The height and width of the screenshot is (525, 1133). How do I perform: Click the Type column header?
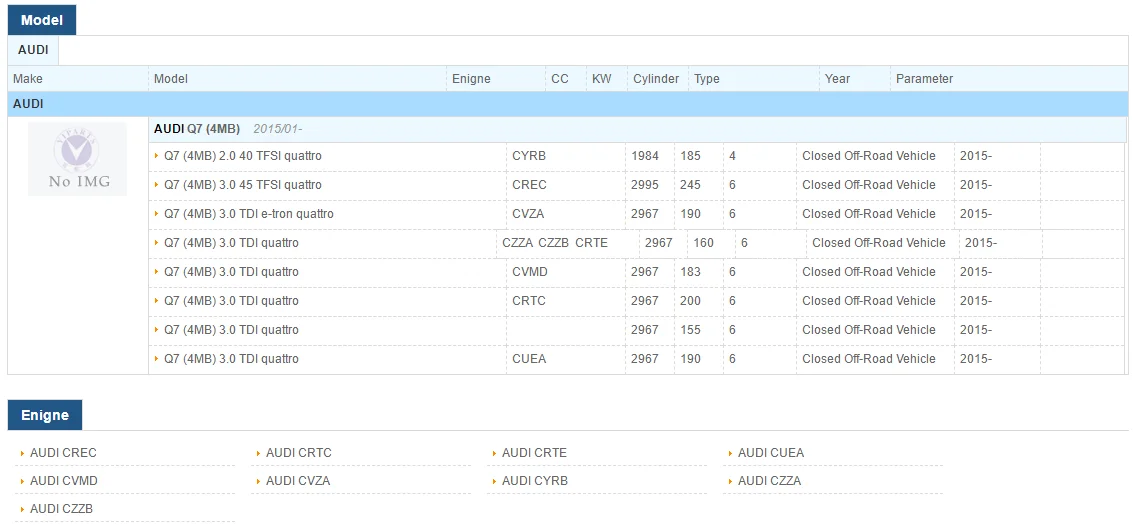[x=754, y=79]
